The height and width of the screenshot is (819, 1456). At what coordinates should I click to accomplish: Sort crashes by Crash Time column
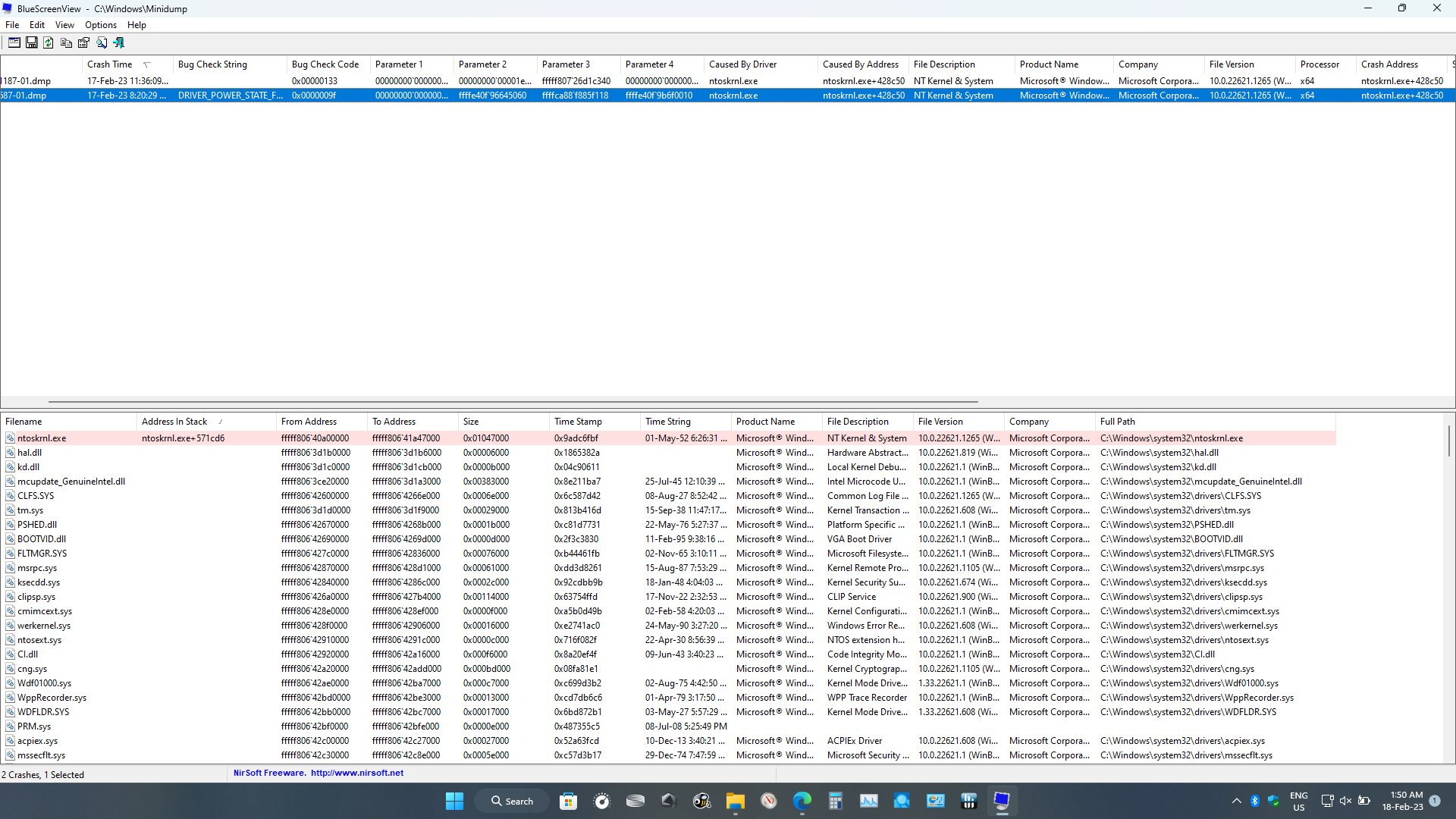pyautogui.click(x=110, y=64)
